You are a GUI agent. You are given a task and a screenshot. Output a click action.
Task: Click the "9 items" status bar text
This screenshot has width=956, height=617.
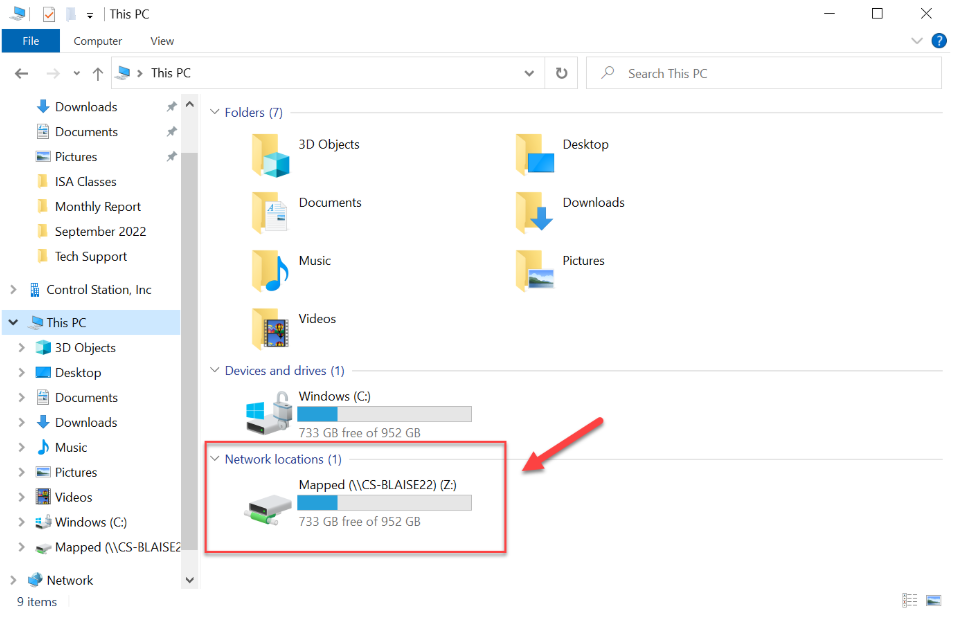pyautogui.click(x=37, y=602)
